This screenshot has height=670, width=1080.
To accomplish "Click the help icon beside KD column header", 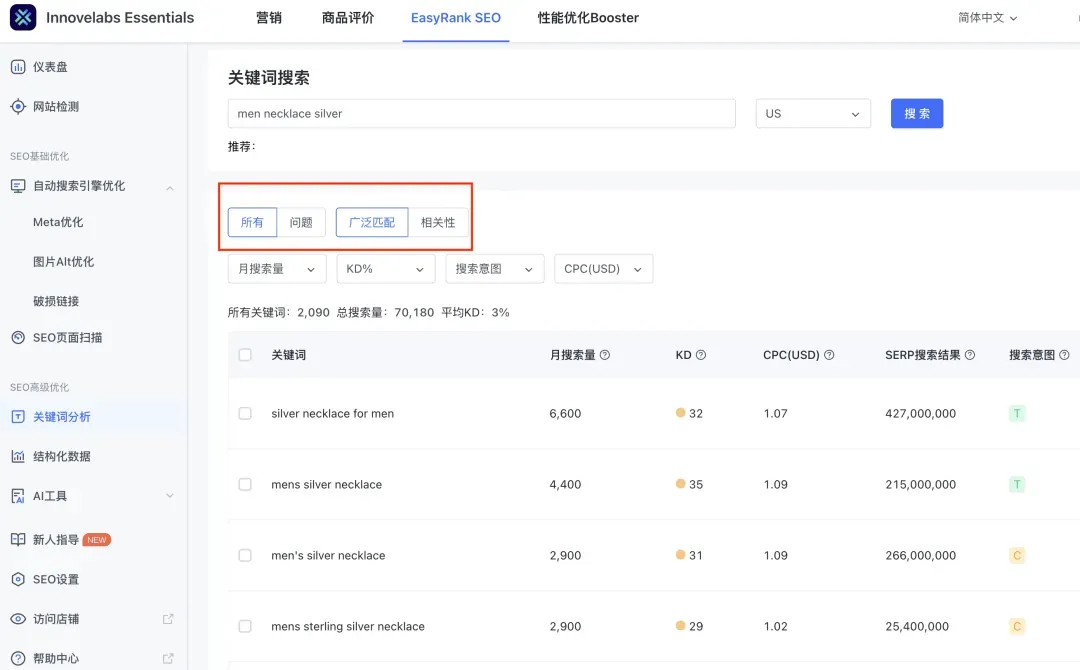I will (x=701, y=355).
